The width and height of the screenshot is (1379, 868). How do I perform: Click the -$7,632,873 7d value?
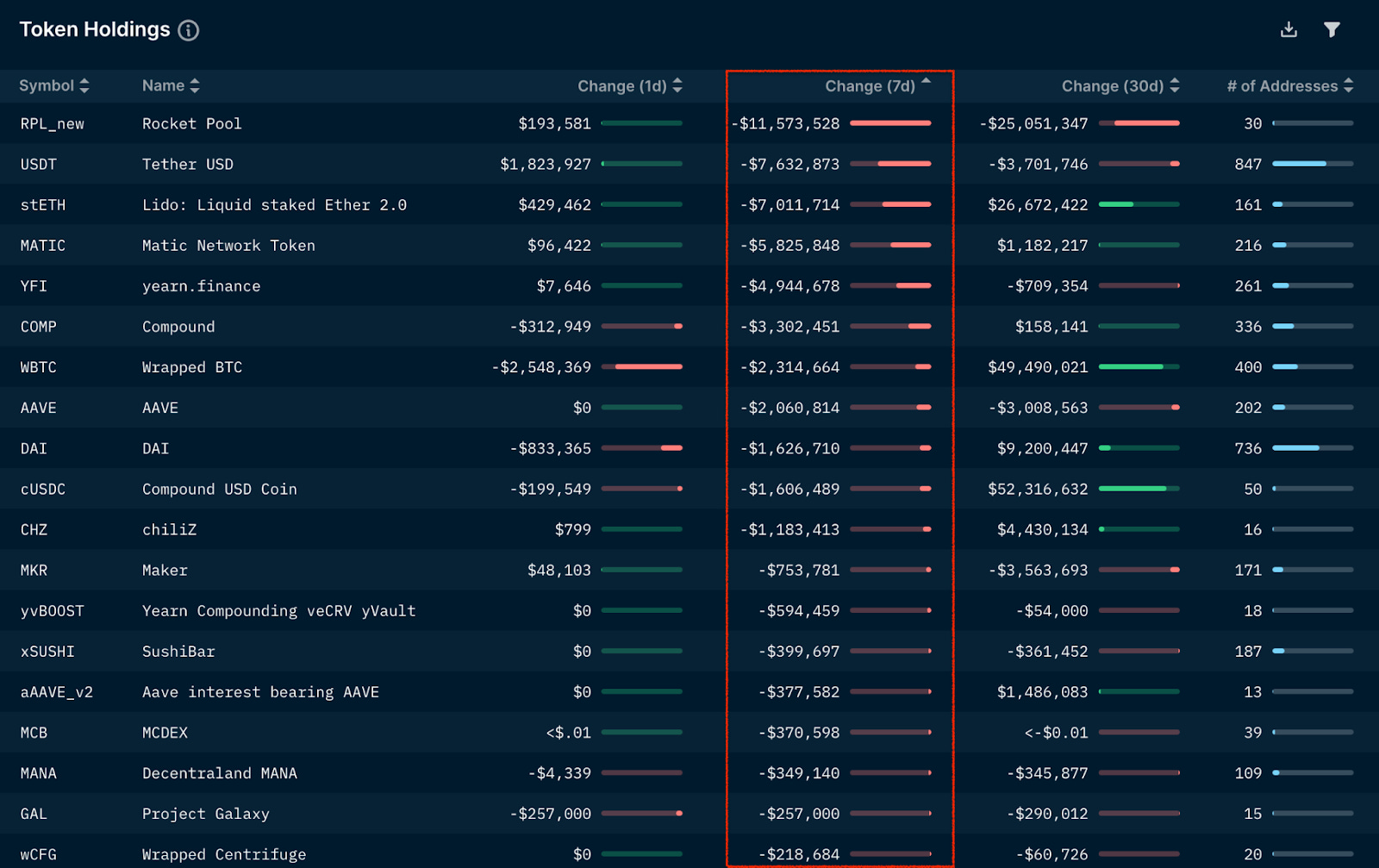pos(789,165)
